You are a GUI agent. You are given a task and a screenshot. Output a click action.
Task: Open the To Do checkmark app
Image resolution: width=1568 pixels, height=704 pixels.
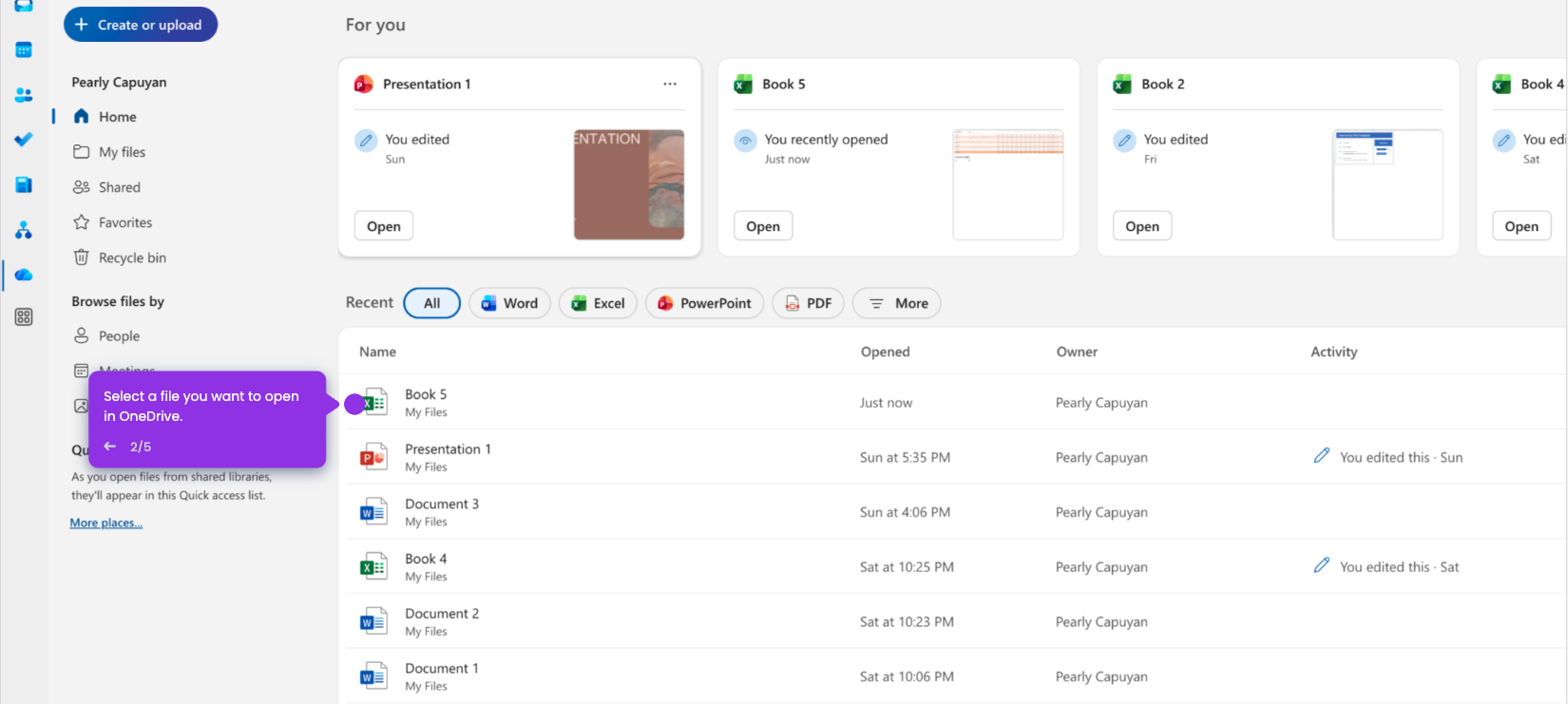24,140
